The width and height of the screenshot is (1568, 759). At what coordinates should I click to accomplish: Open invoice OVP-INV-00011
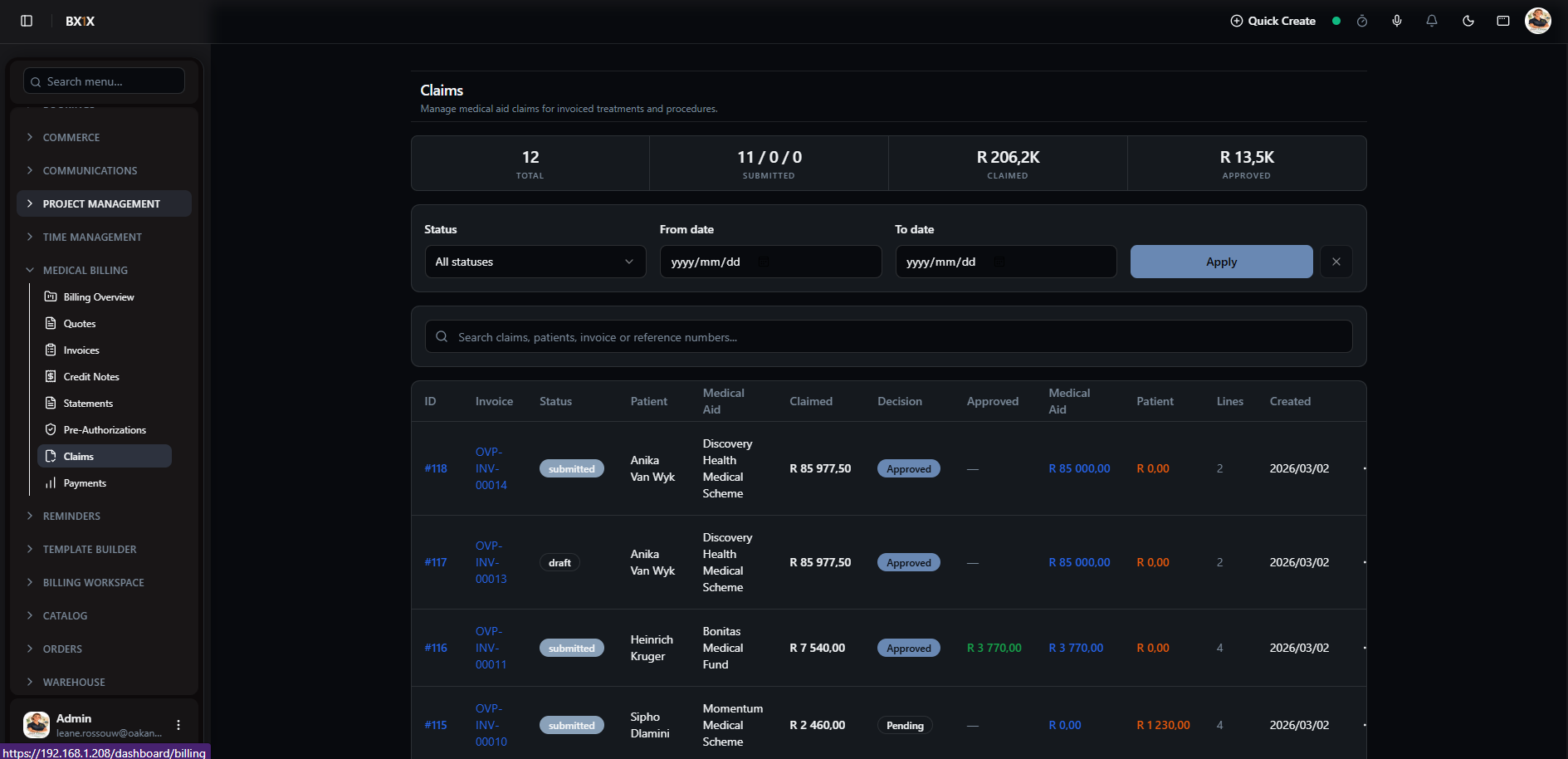491,648
